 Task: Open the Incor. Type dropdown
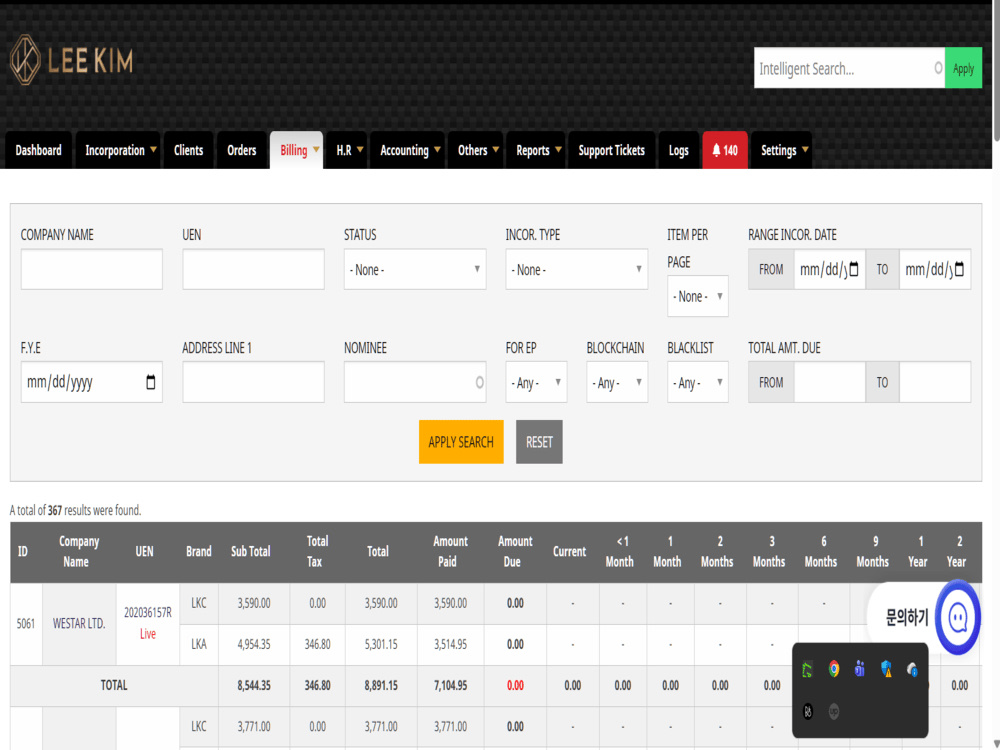click(x=577, y=269)
